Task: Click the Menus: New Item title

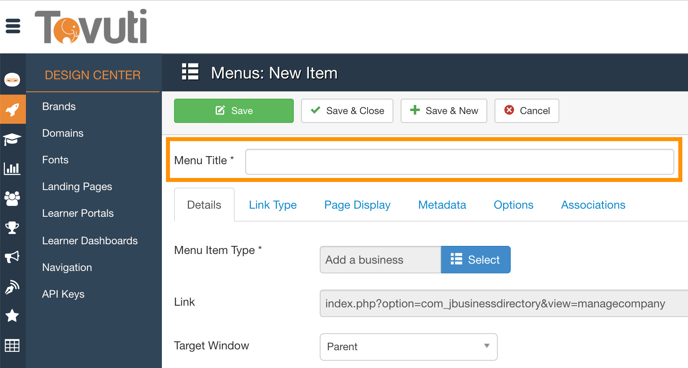Action: (x=274, y=73)
